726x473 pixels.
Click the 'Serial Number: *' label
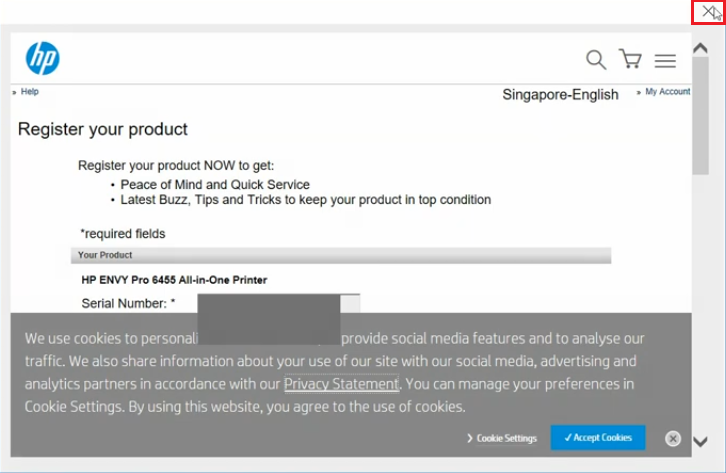pos(128,303)
